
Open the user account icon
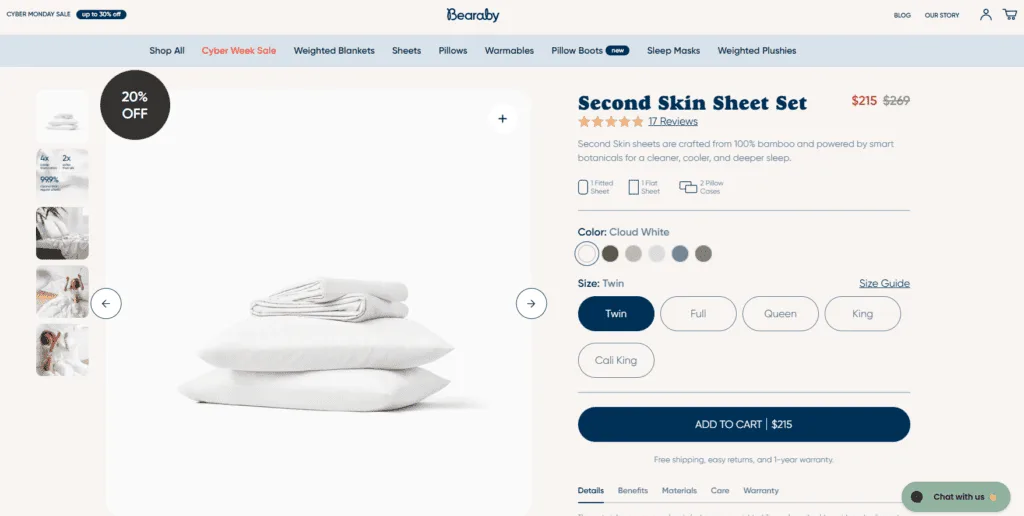985,14
